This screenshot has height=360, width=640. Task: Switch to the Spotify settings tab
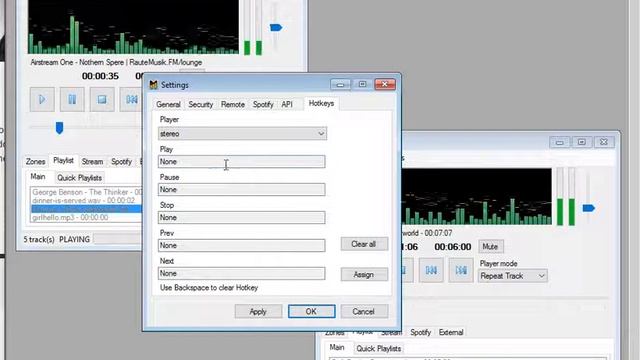point(263,104)
